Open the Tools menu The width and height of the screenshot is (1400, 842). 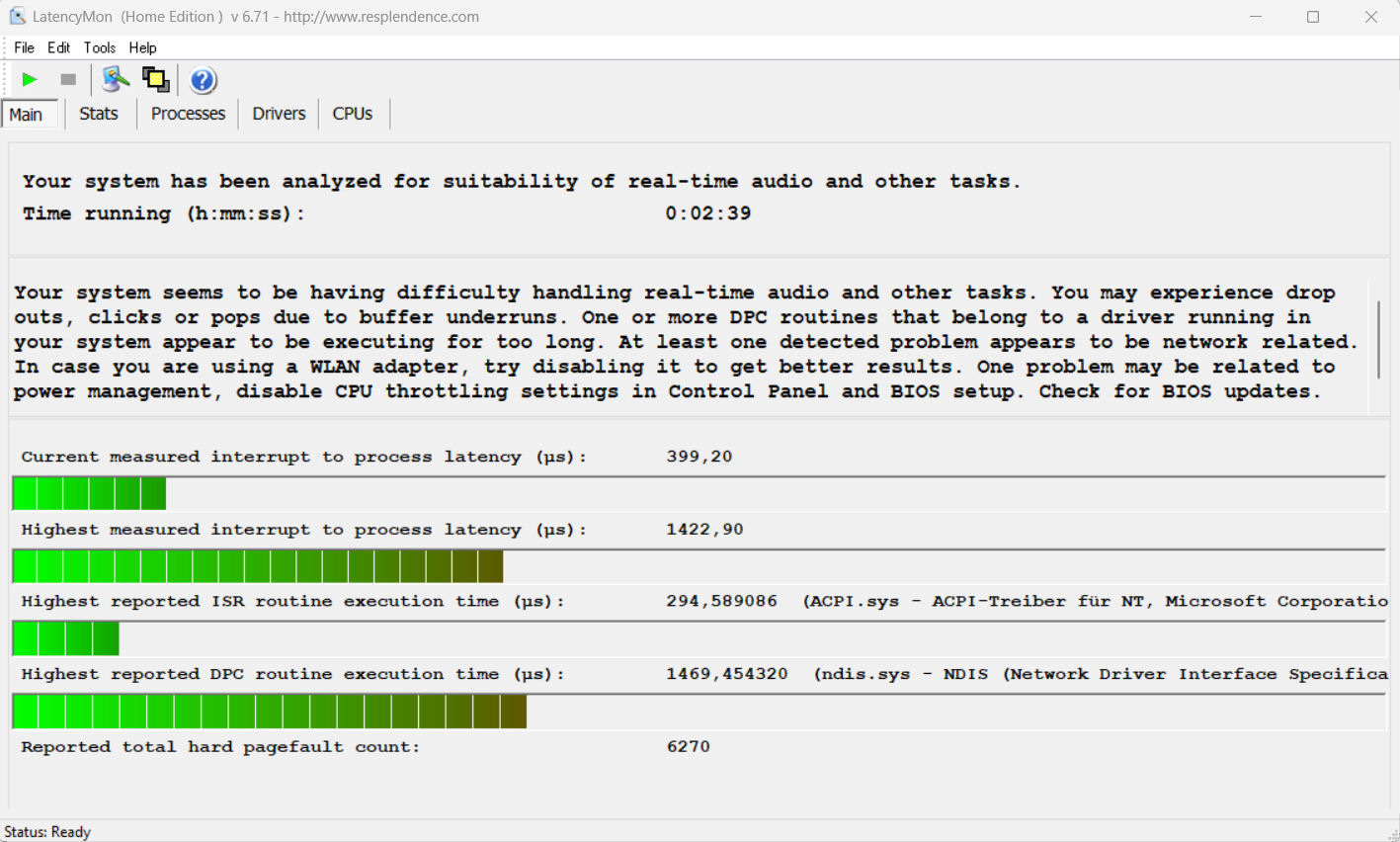pyautogui.click(x=99, y=47)
